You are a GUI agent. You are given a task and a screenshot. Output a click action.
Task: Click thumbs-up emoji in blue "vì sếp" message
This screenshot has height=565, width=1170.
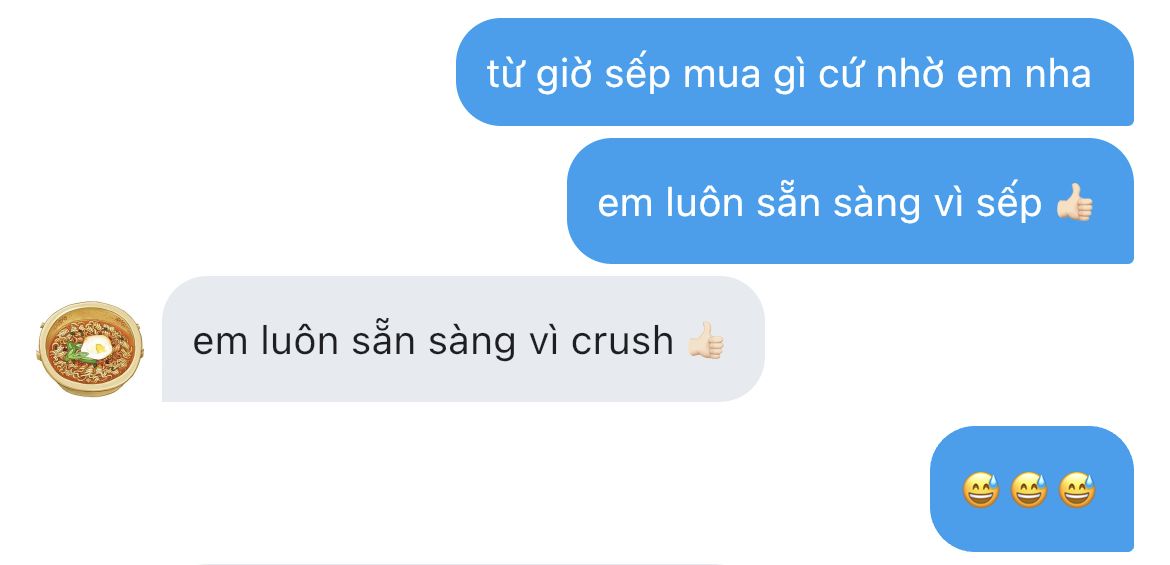click(1074, 202)
